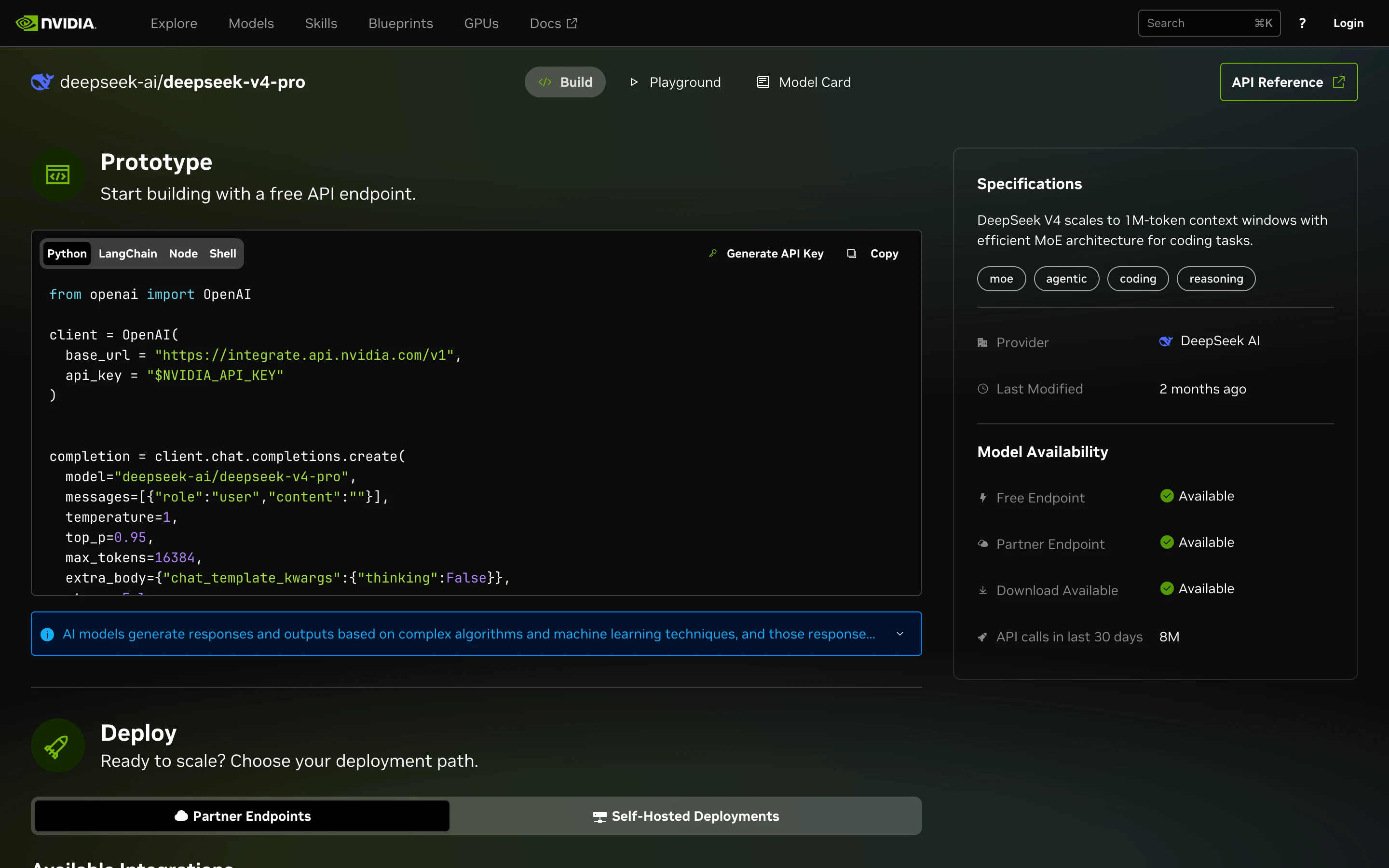Click the info icon in the AI models notice
This screenshot has width=1389, height=868.
[47, 634]
